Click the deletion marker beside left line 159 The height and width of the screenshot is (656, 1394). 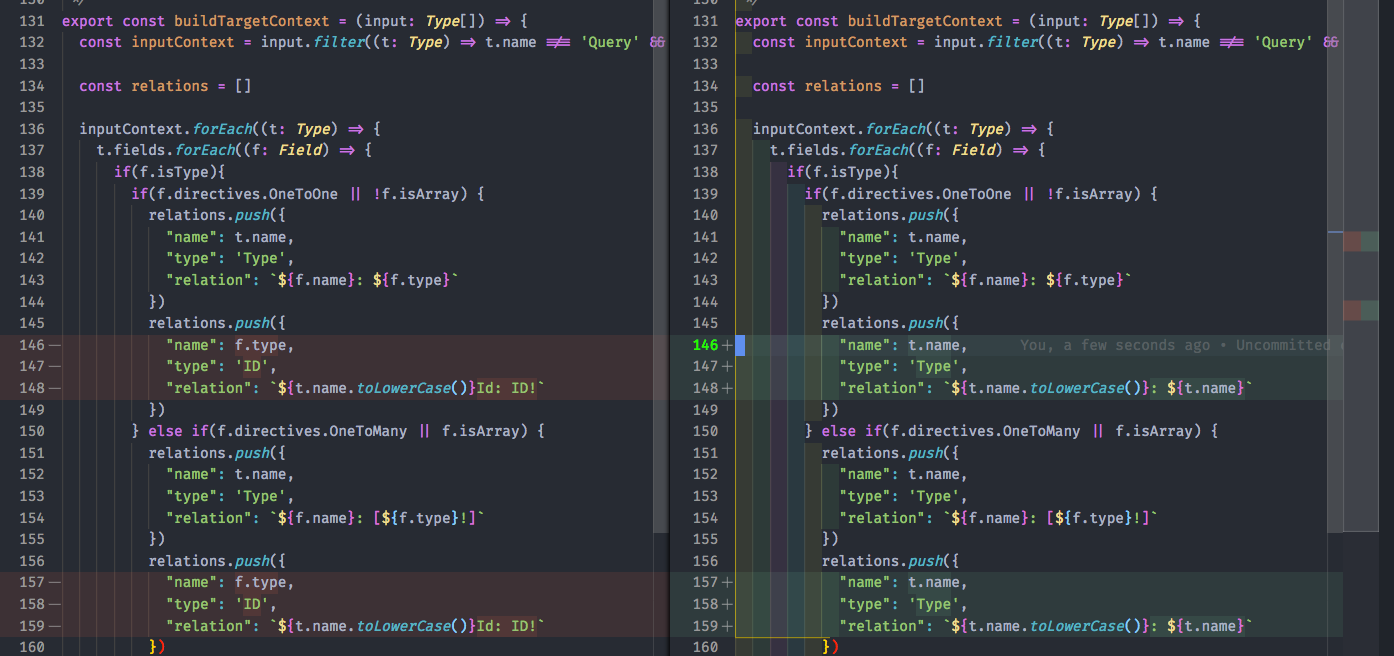click(56, 626)
